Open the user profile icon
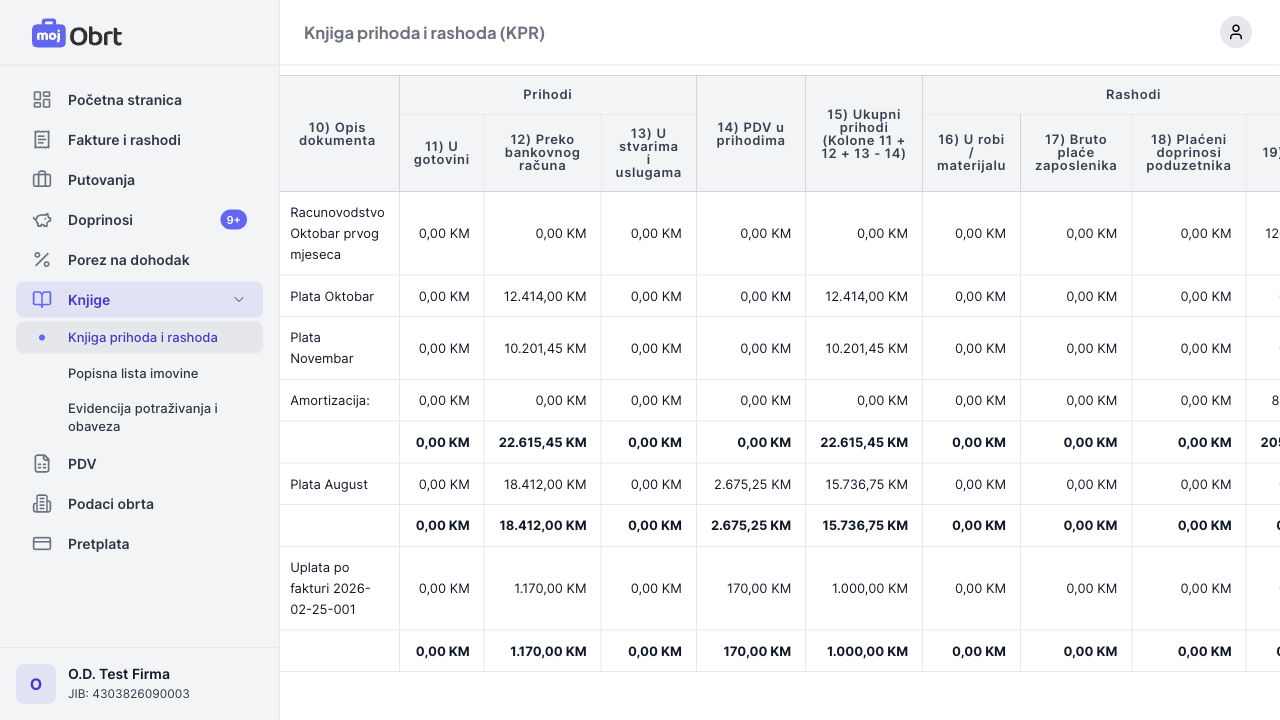Screen dimensions: 1280x720 (x=1235, y=32)
